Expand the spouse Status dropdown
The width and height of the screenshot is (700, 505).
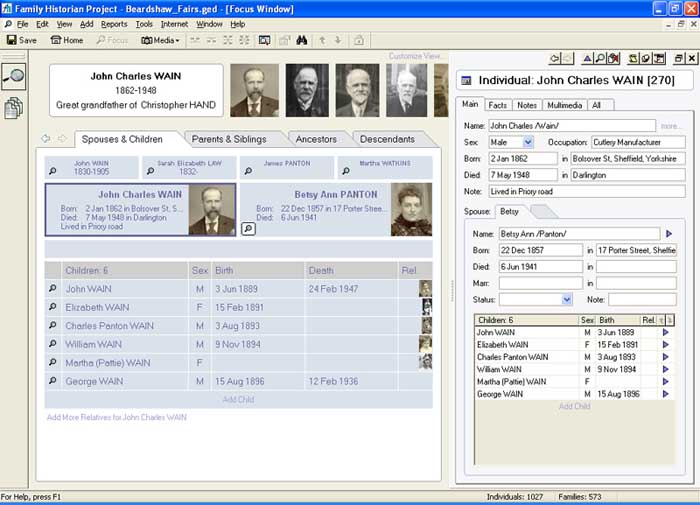tap(567, 299)
